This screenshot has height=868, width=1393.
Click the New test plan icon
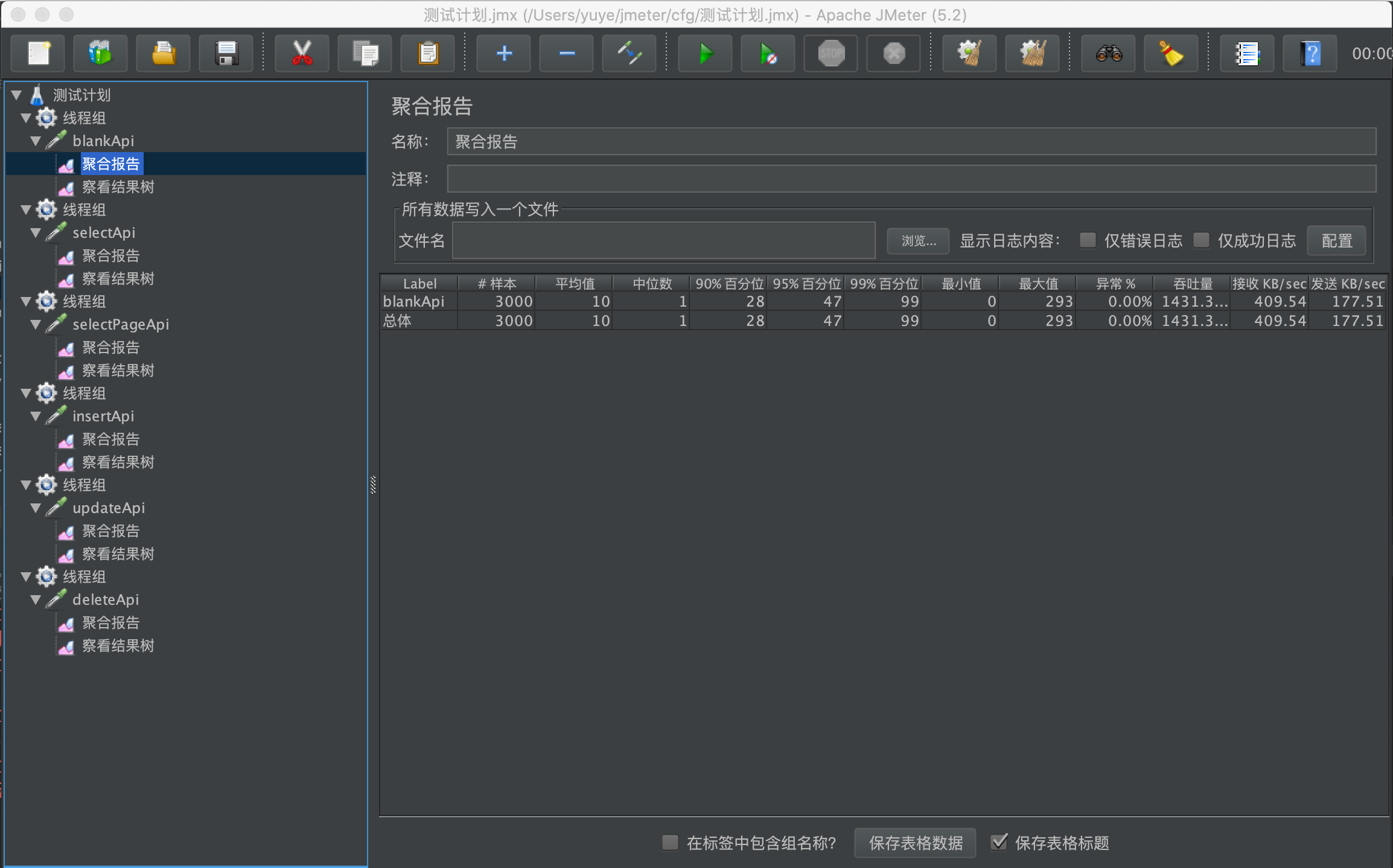pos(38,54)
